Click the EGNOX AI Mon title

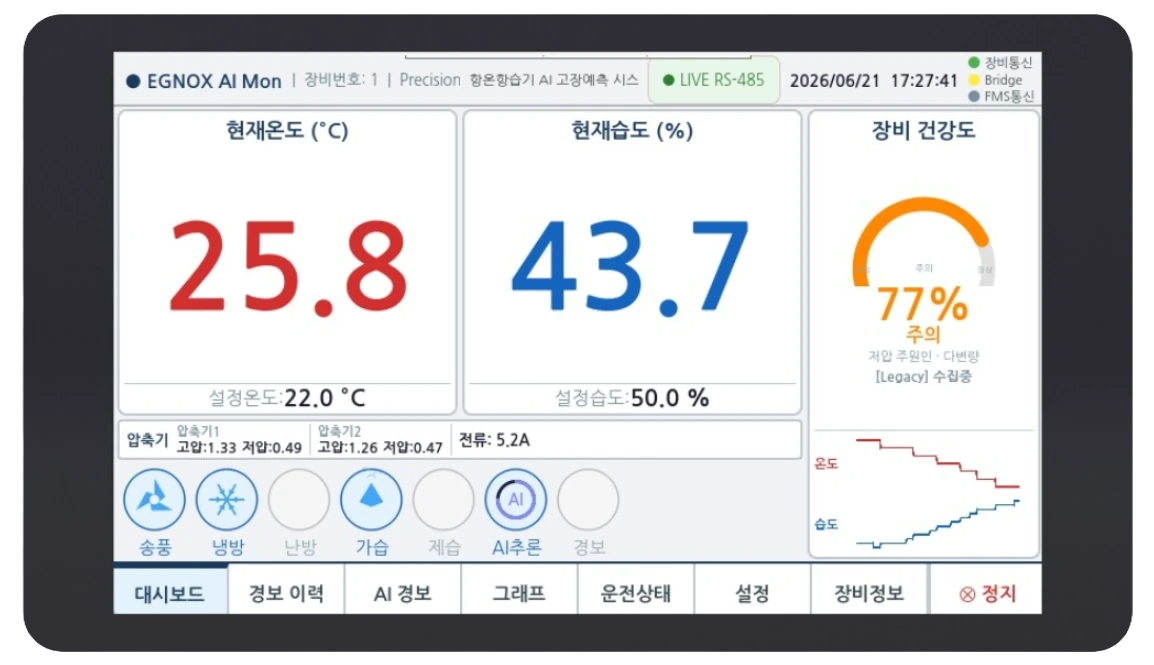(x=214, y=81)
